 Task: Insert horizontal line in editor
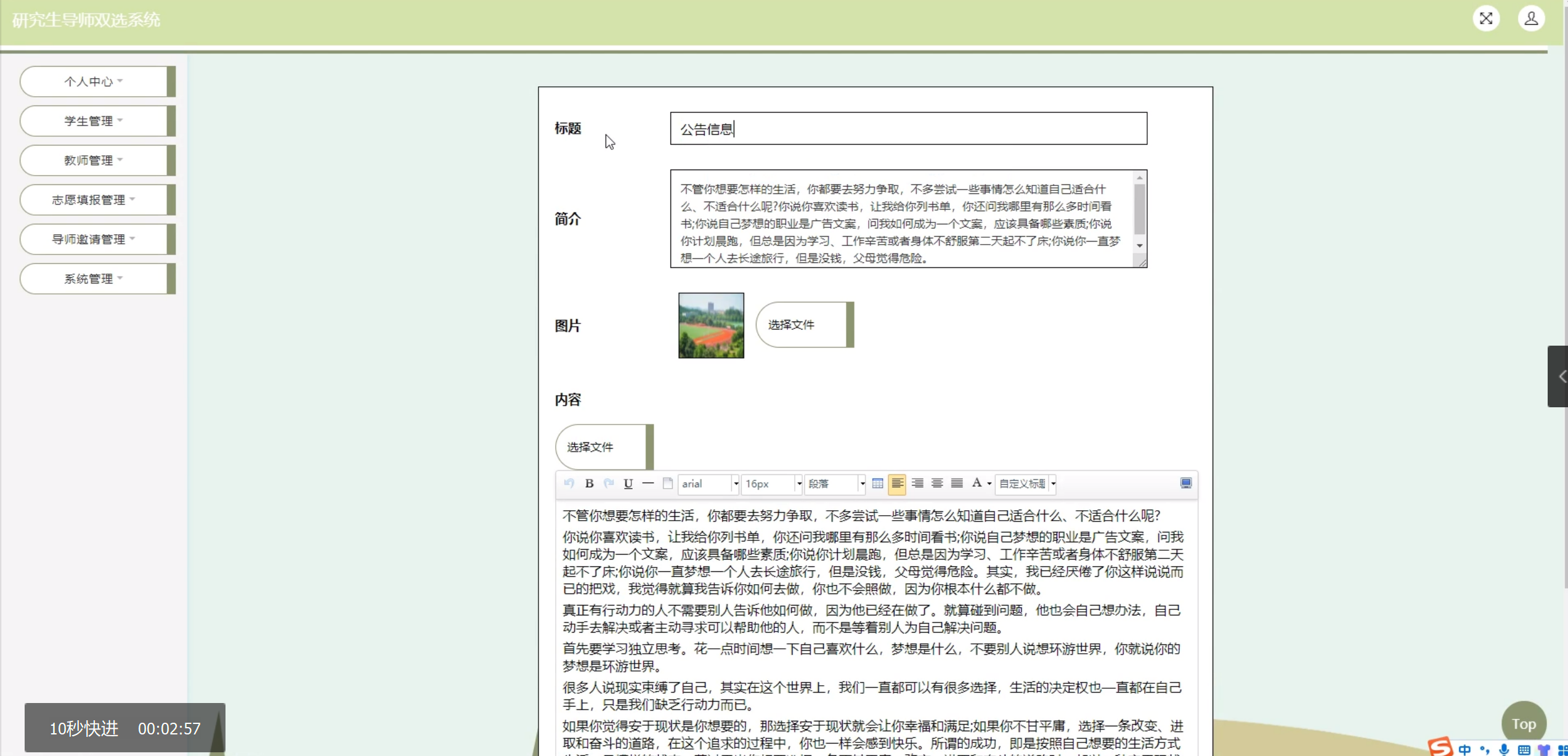(648, 484)
